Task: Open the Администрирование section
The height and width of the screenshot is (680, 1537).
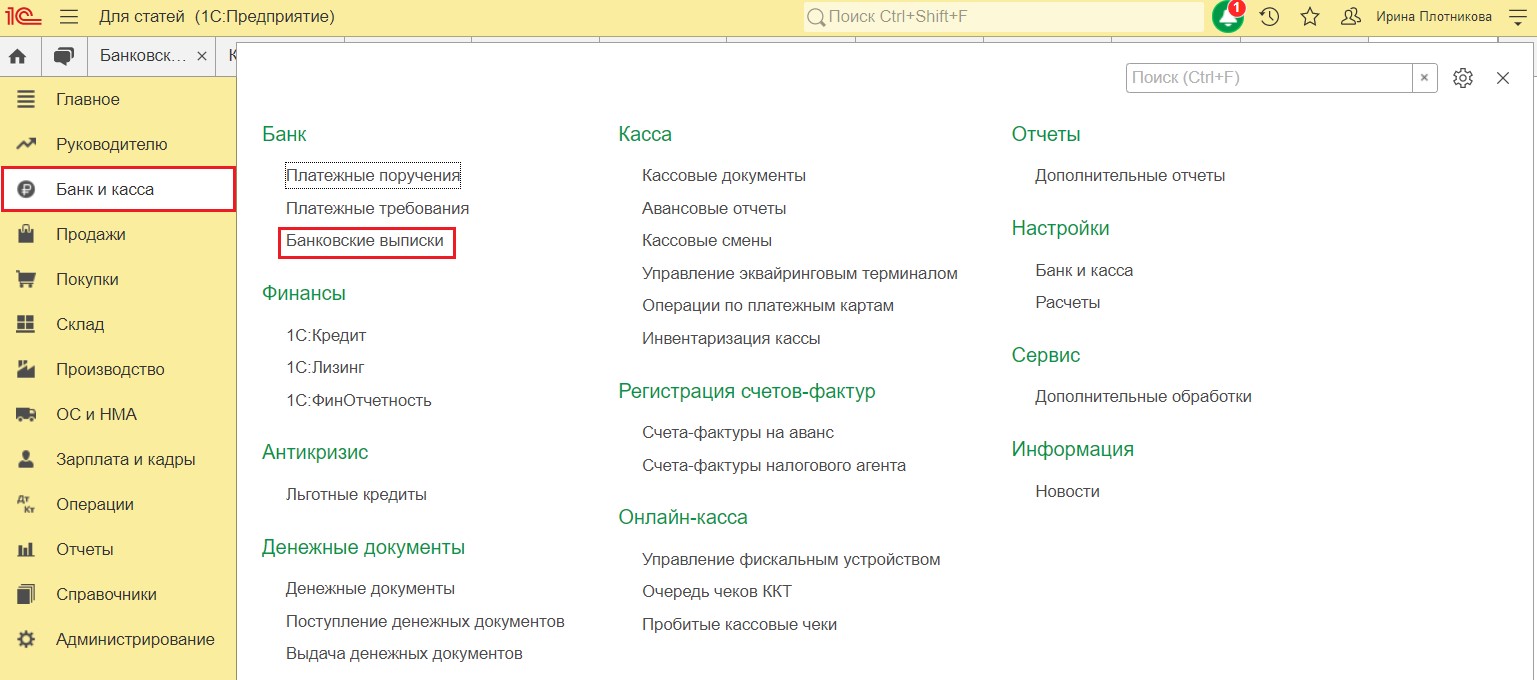Action: (118, 639)
